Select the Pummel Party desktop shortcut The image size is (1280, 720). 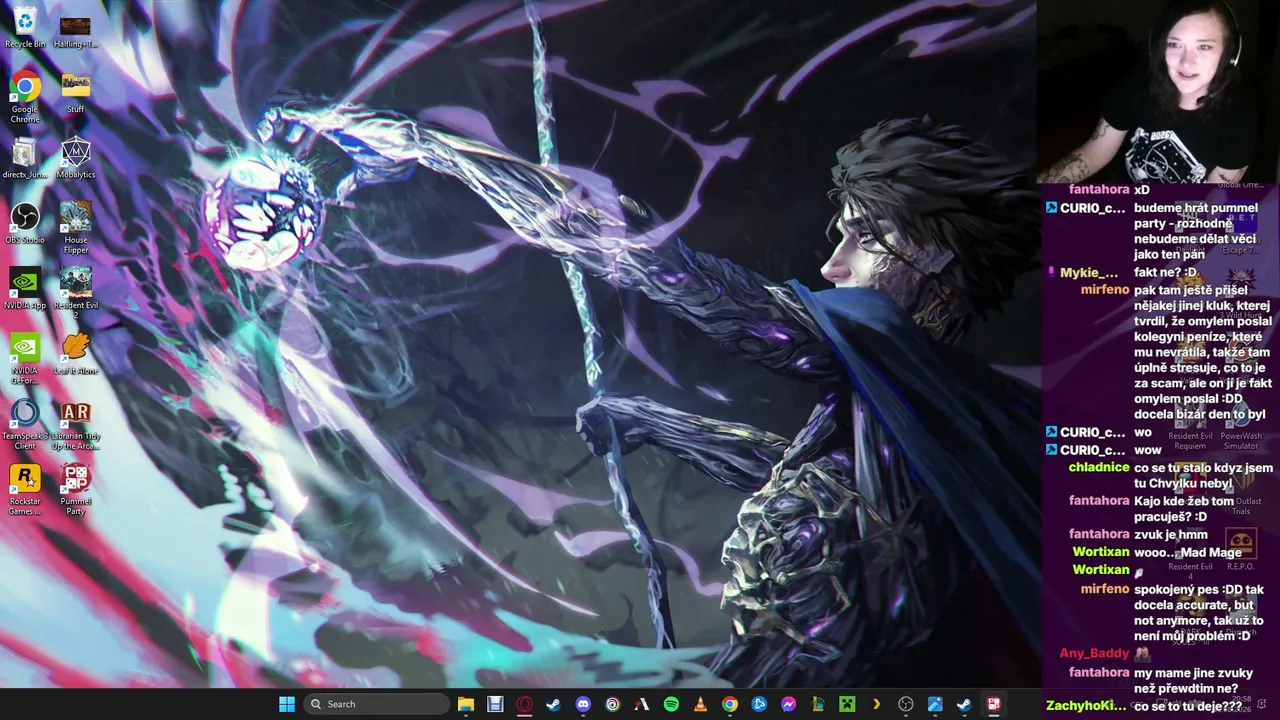tap(76, 489)
